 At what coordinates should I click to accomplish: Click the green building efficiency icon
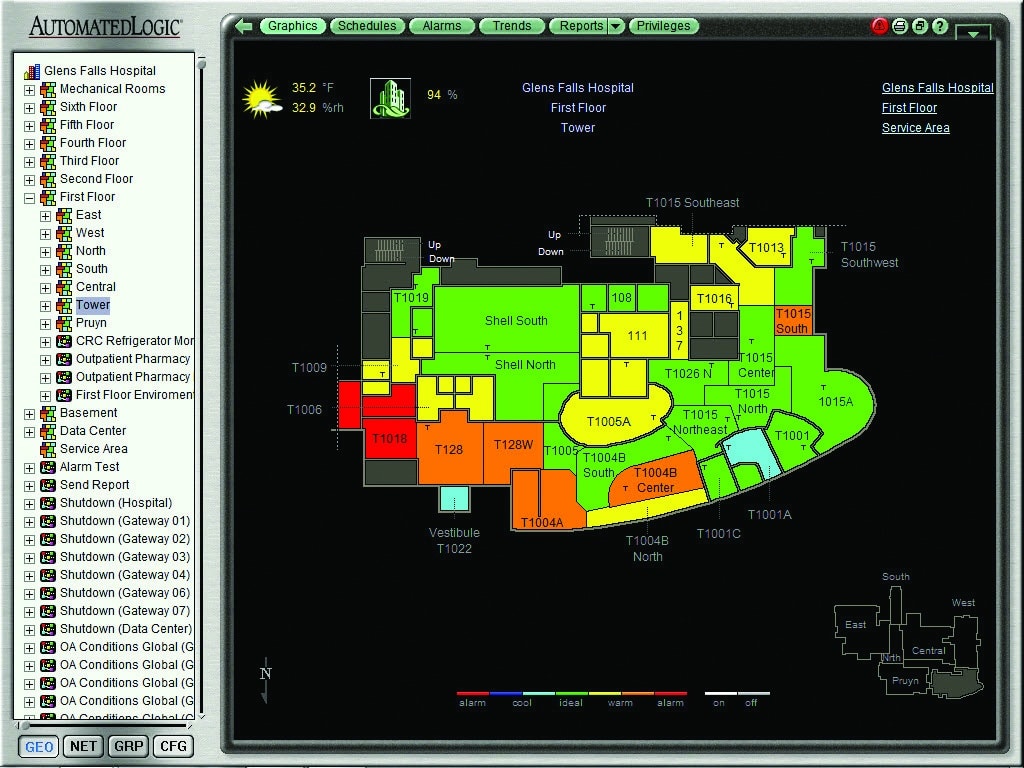point(390,99)
